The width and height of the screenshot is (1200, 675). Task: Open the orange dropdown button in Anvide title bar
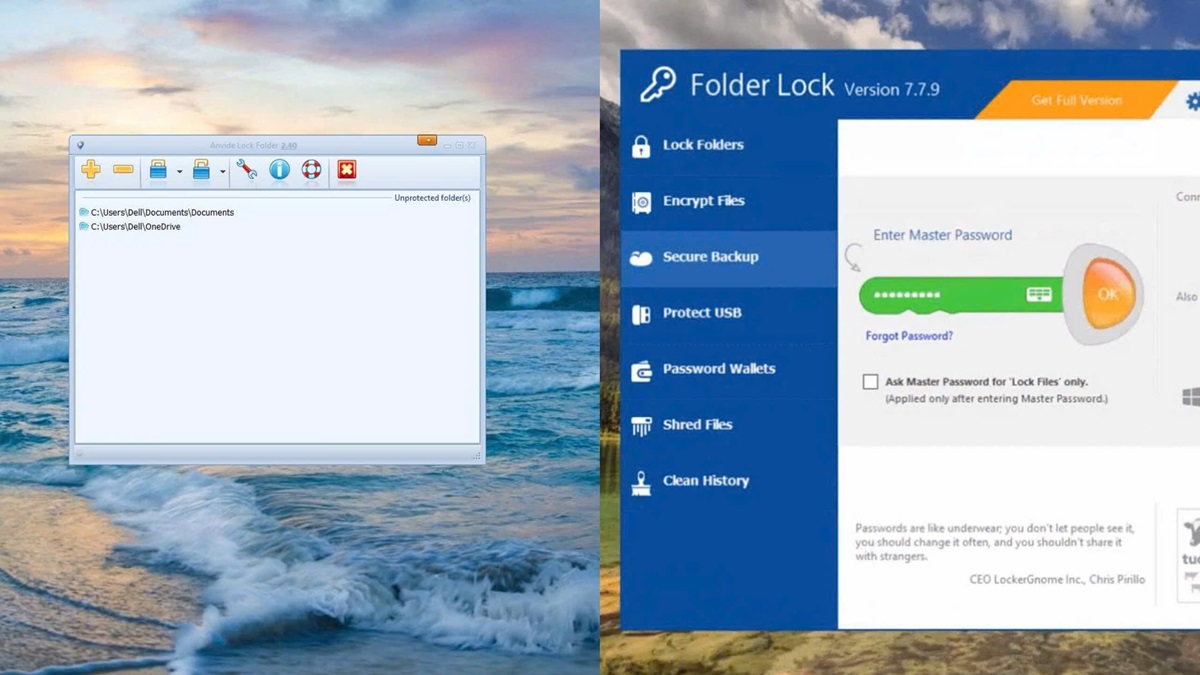[x=427, y=141]
